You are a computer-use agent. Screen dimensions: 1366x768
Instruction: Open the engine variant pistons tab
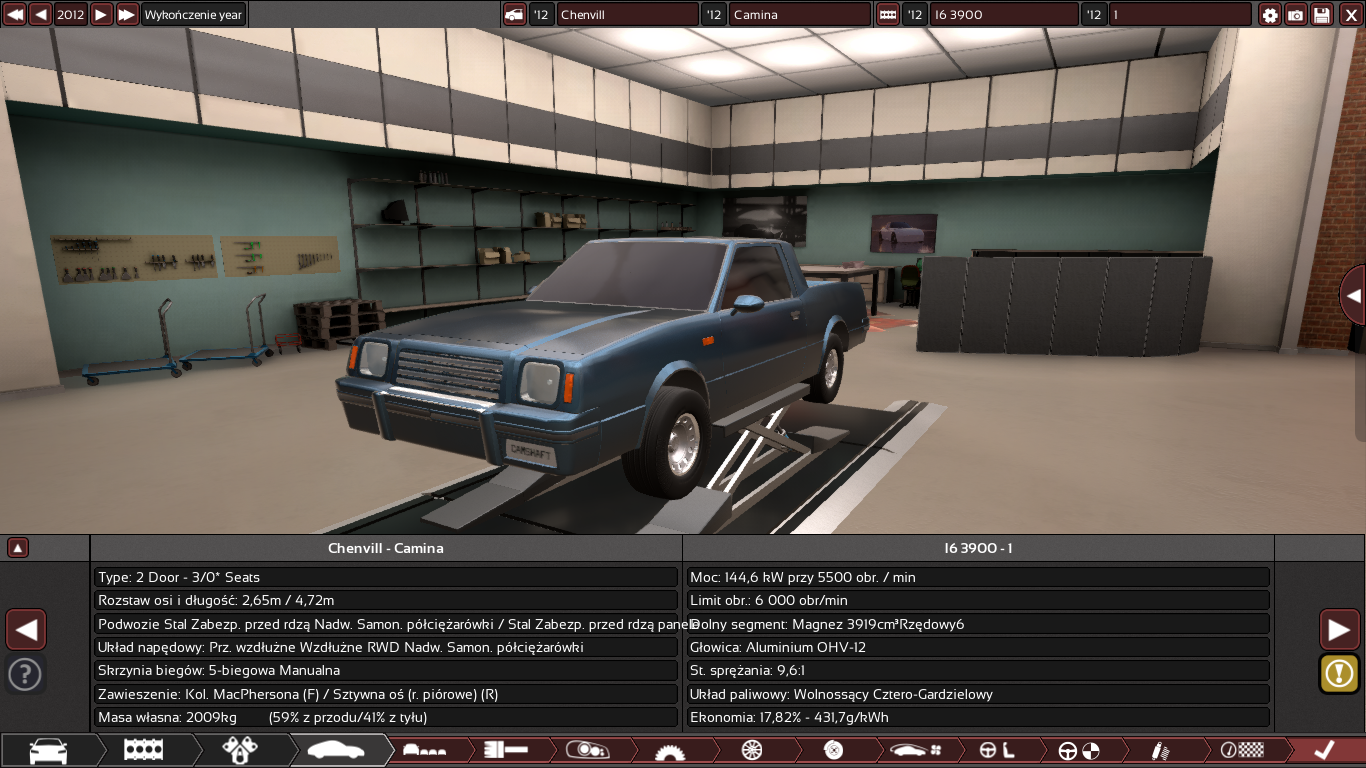[241, 750]
